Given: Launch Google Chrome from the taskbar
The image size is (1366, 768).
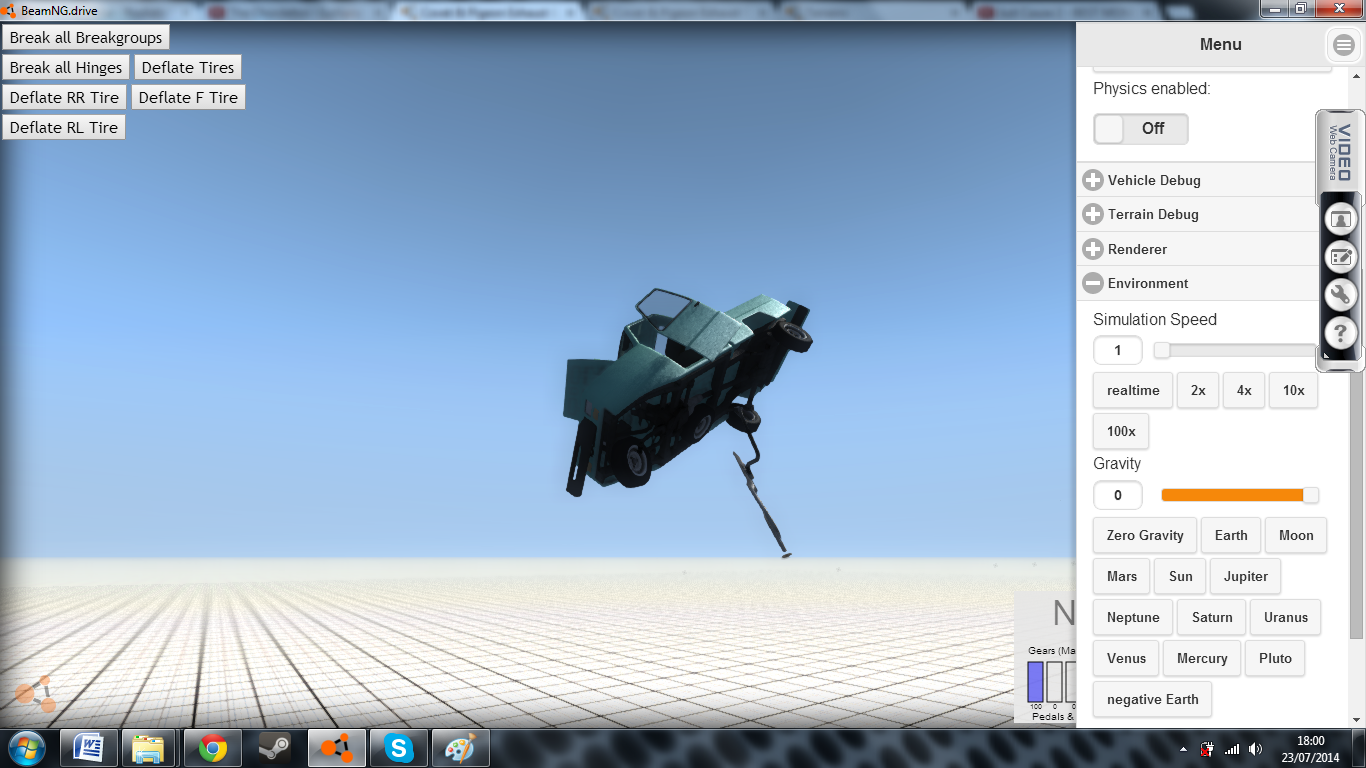Looking at the screenshot, I should coord(212,748).
